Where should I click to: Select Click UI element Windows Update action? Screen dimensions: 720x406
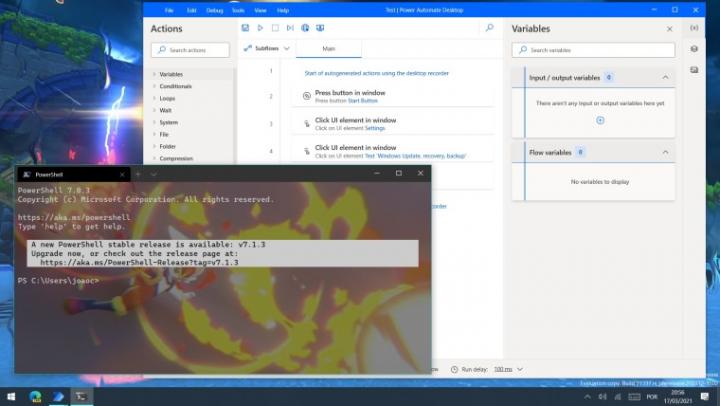[393, 151]
